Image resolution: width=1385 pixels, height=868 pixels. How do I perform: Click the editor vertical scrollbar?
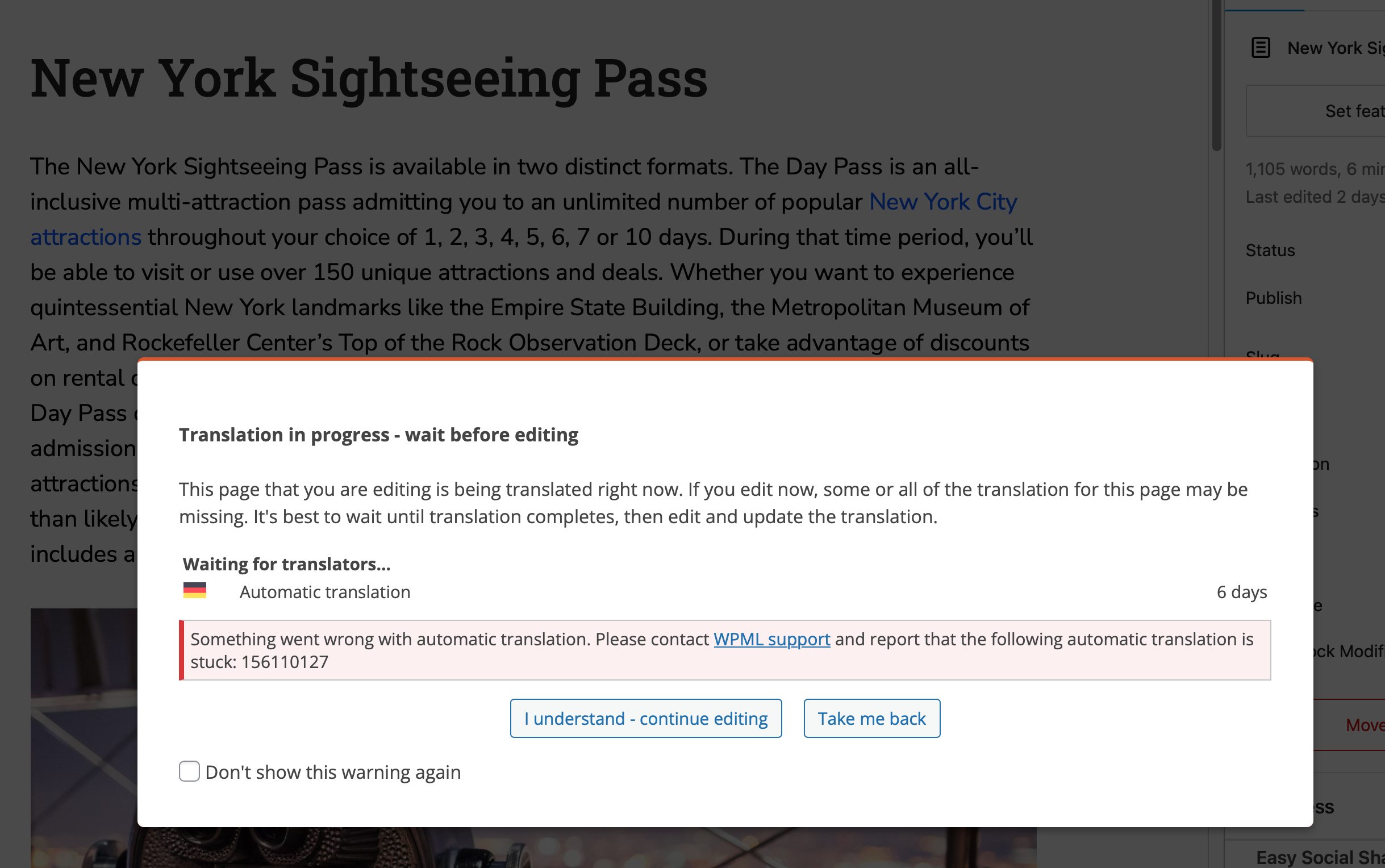click(1216, 74)
